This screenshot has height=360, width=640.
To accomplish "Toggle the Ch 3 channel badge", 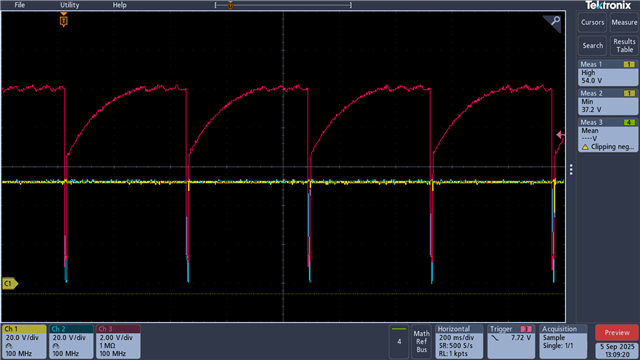I will (x=118, y=341).
